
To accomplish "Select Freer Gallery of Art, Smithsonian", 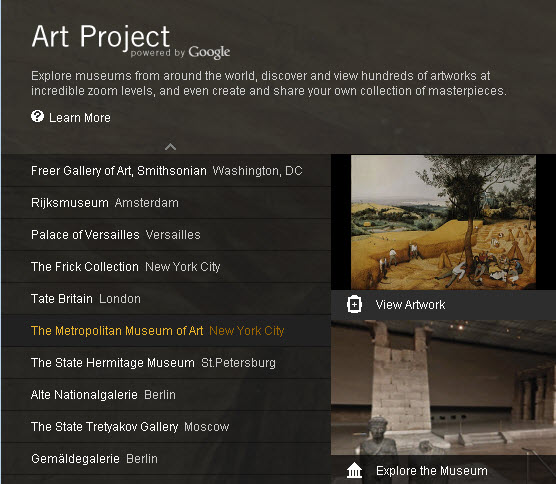I will tap(166, 171).
